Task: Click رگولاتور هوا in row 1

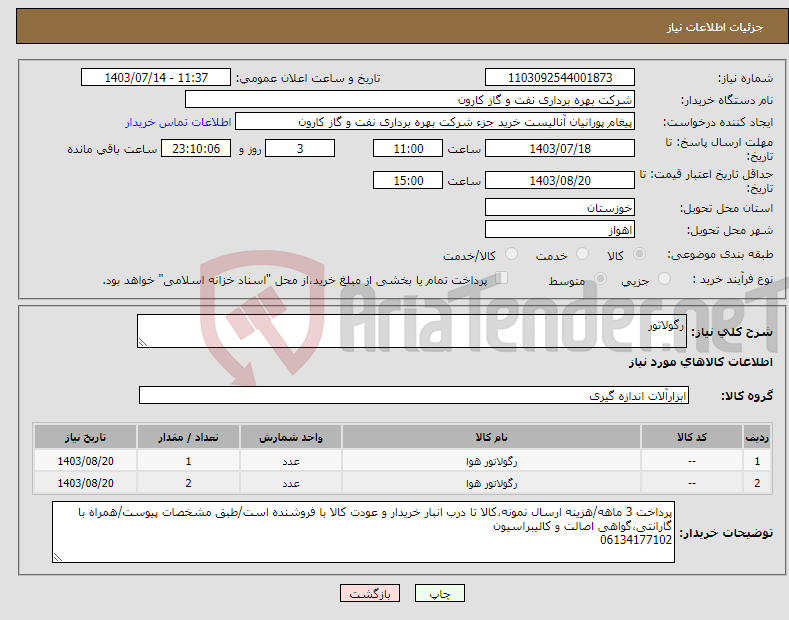Action: point(491,461)
